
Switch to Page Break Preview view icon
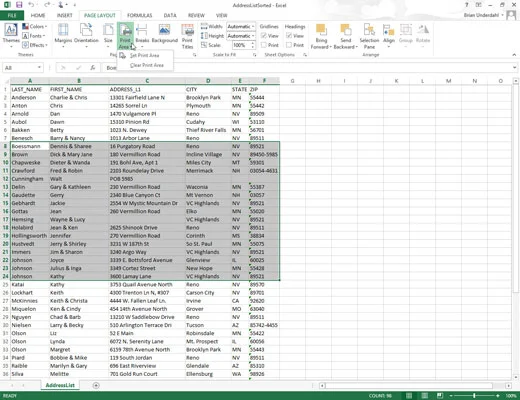point(440,396)
